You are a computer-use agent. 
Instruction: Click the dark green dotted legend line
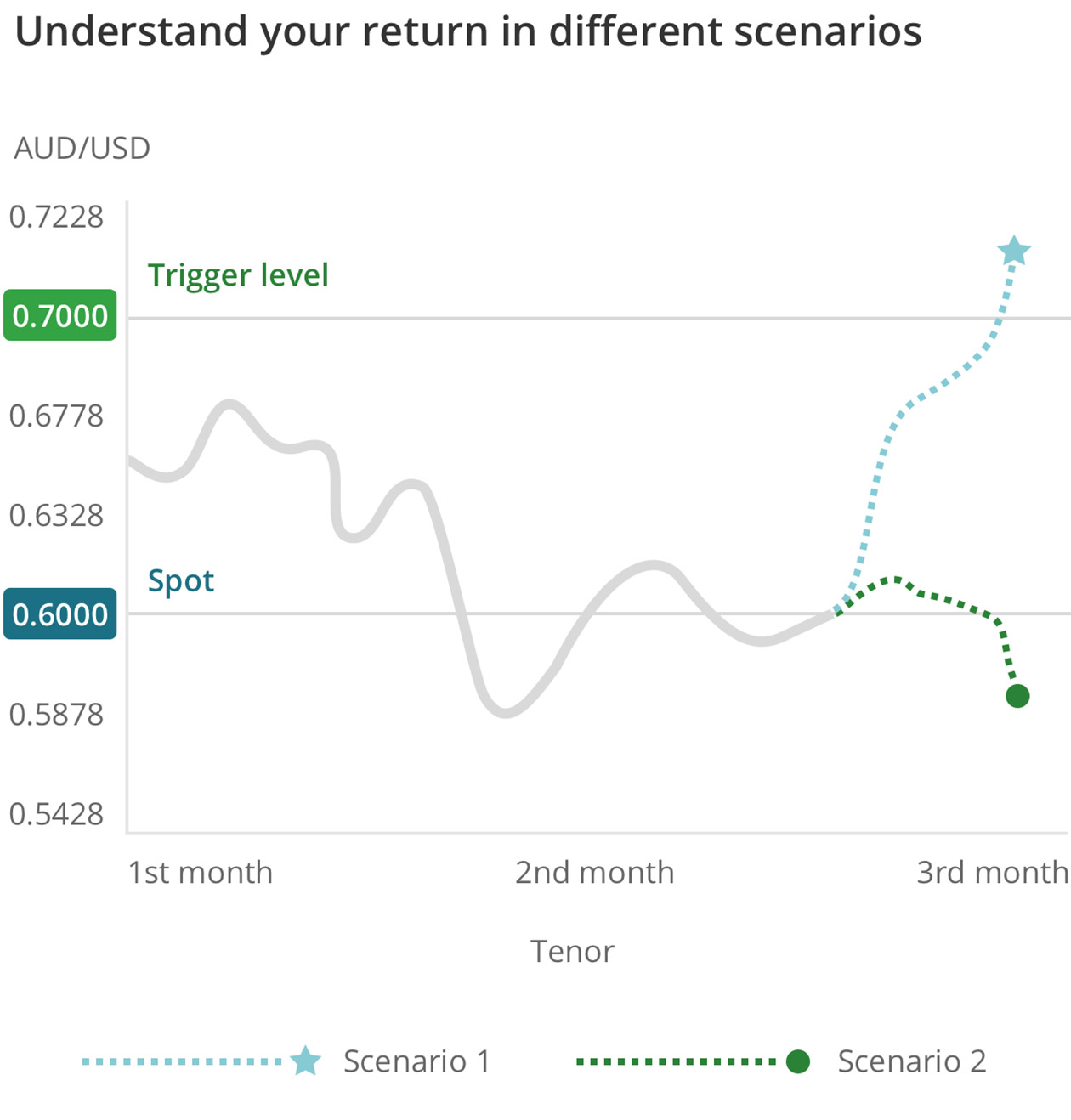677,1061
